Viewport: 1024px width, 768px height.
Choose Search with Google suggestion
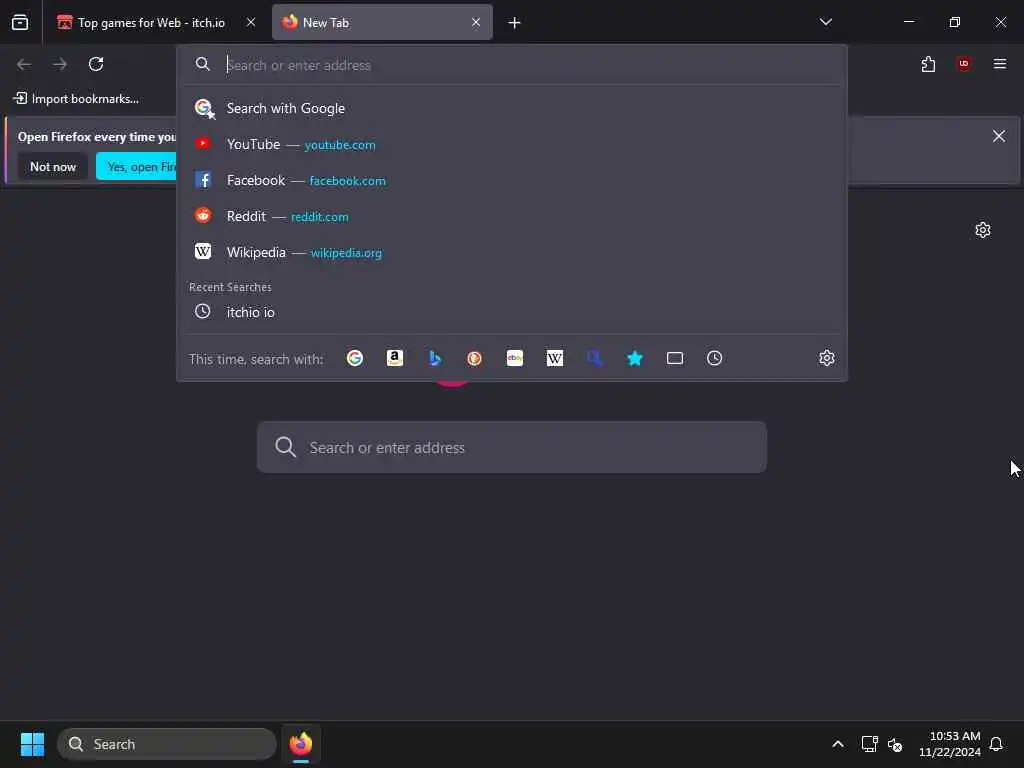pyautogui.click(x=512, y=108)
